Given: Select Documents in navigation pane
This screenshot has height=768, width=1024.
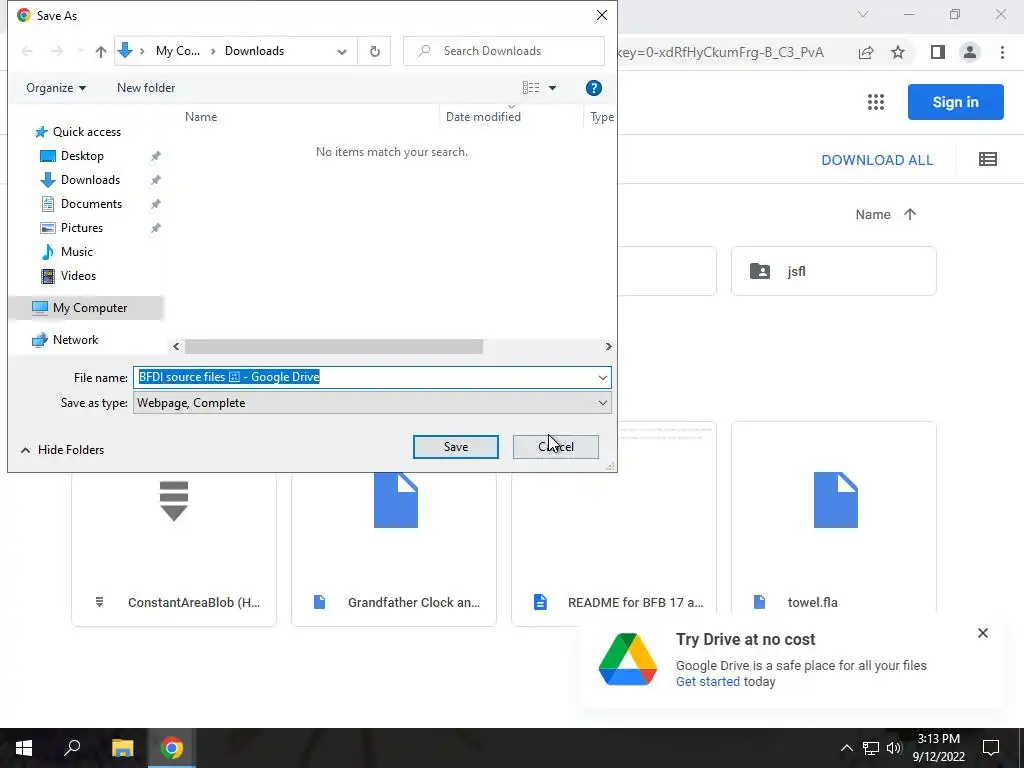Looking at the screenshot, I should click(x=91, y=204).
